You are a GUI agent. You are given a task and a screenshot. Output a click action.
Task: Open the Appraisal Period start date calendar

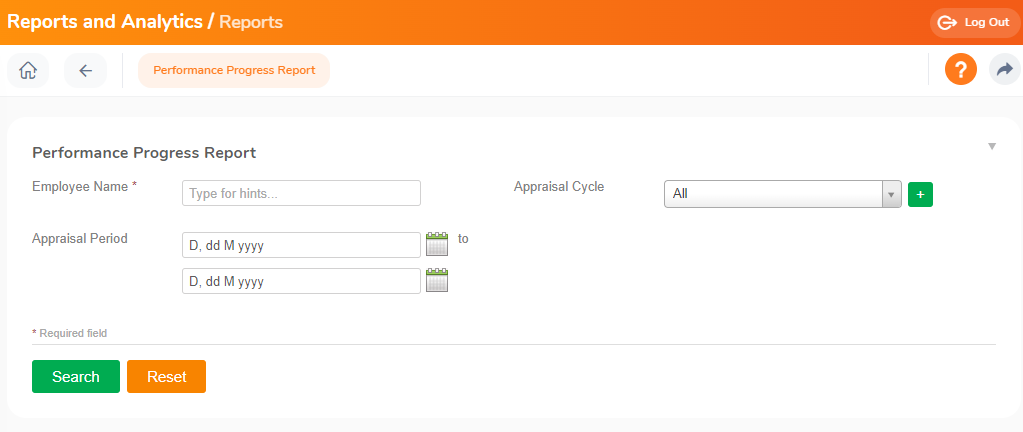[x=437, y=244]
